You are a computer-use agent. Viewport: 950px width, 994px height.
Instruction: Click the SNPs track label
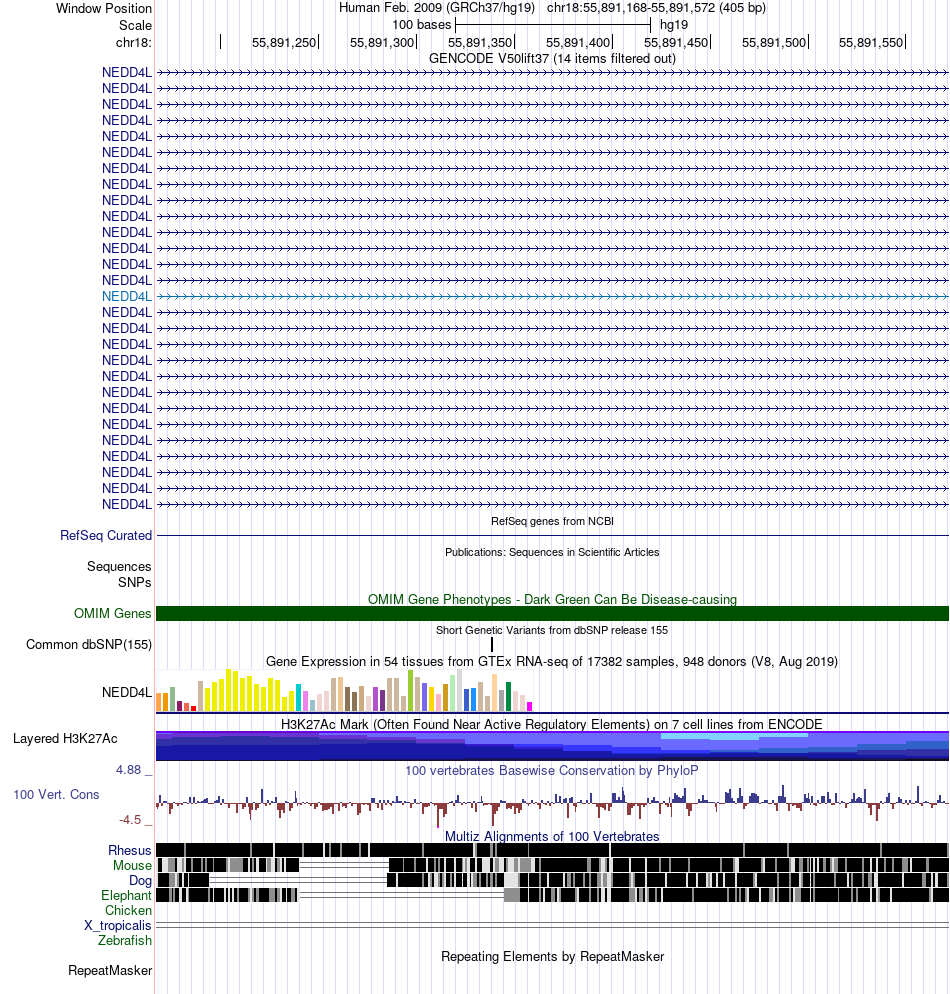[134, 582]
